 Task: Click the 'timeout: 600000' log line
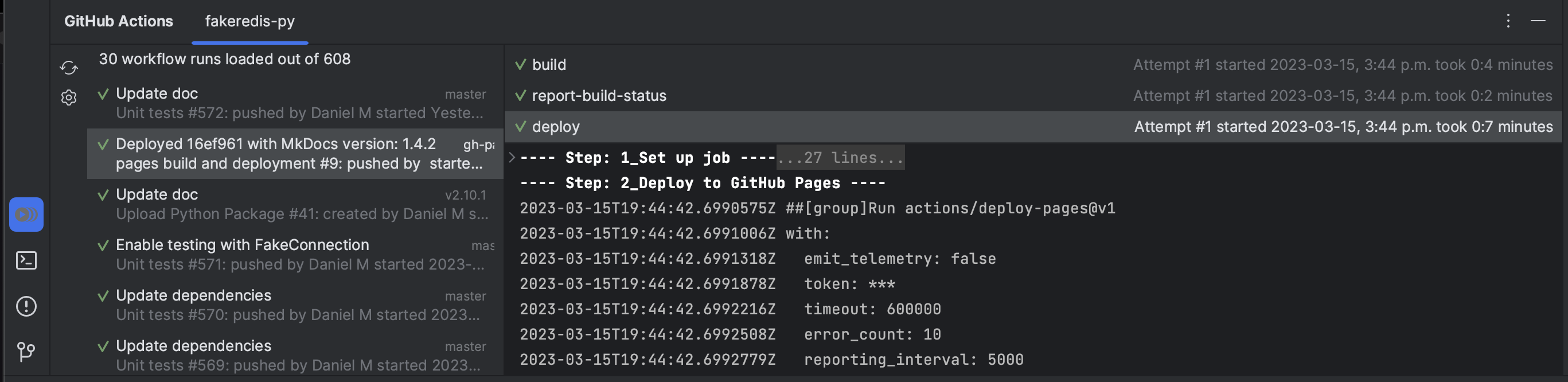point(731,309)
